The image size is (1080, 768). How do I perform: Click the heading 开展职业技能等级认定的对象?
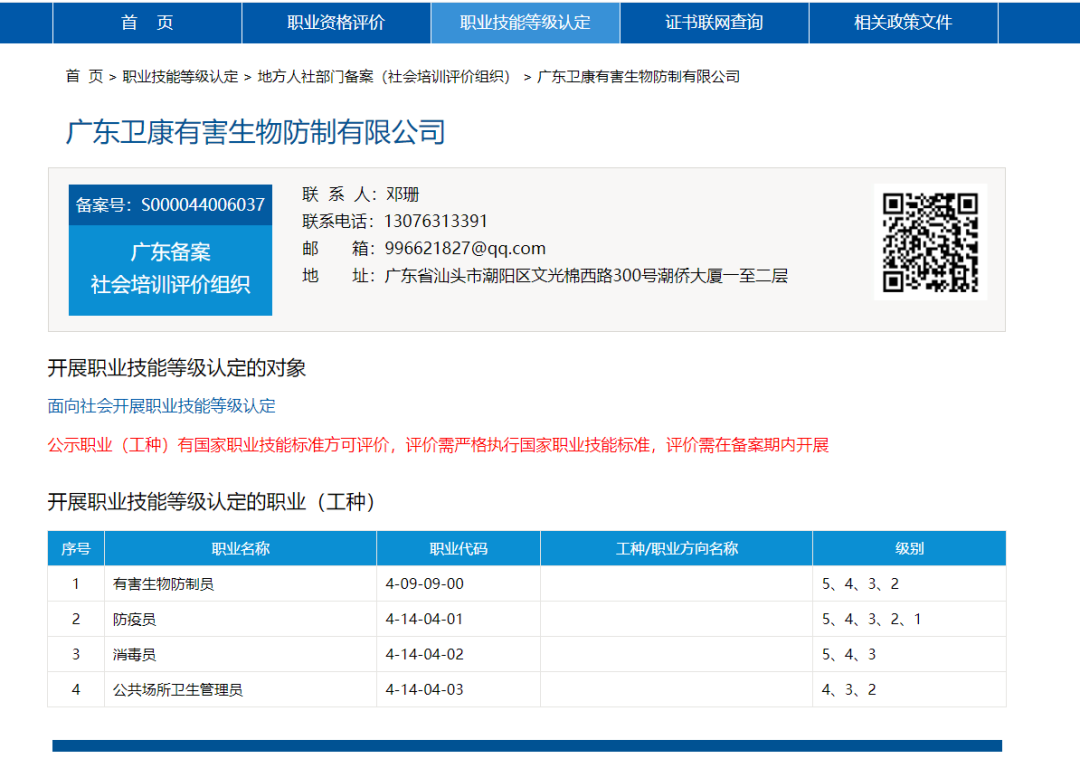coord(176,368)
